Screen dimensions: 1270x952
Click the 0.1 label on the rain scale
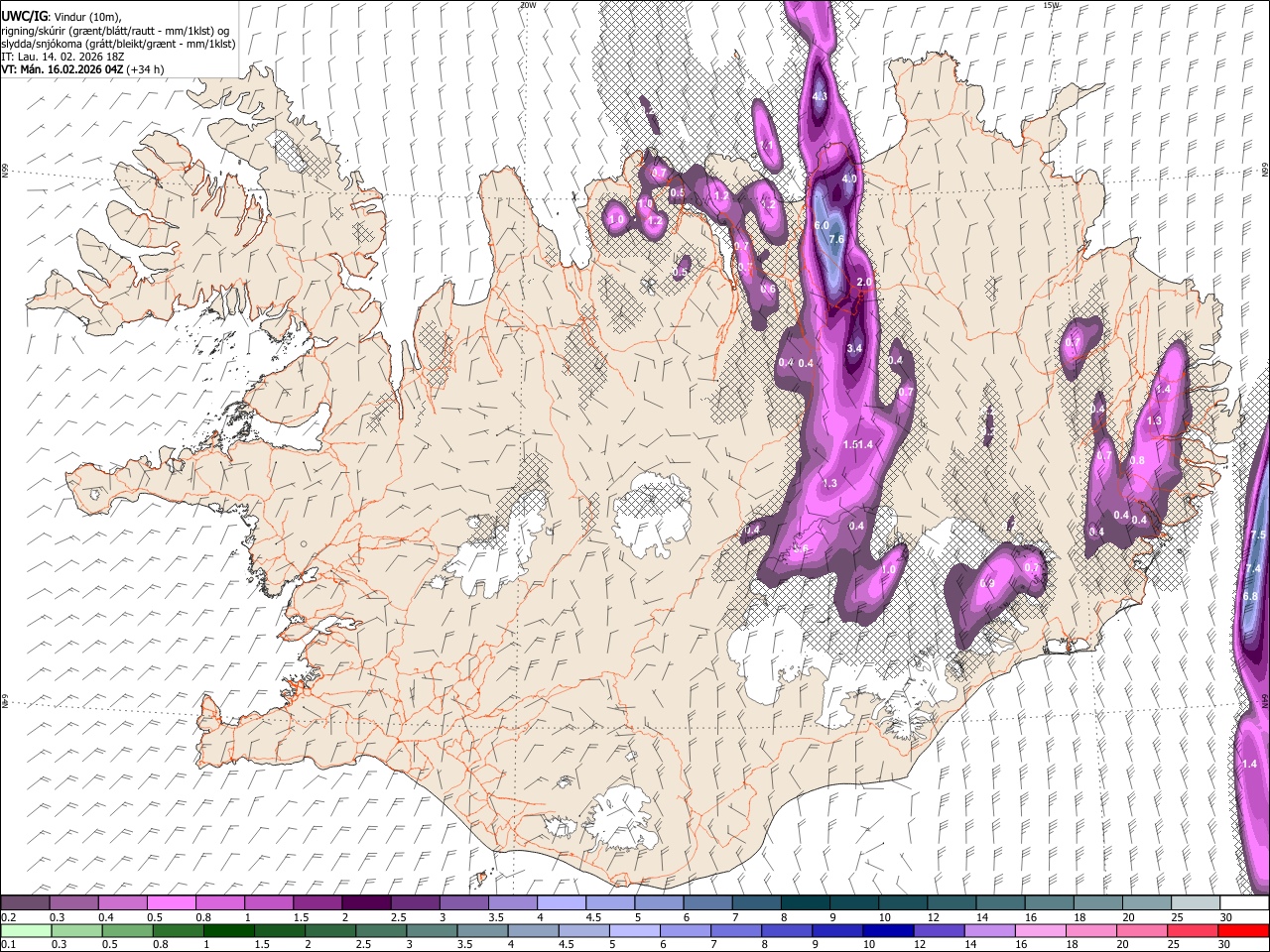pos(9,945)
